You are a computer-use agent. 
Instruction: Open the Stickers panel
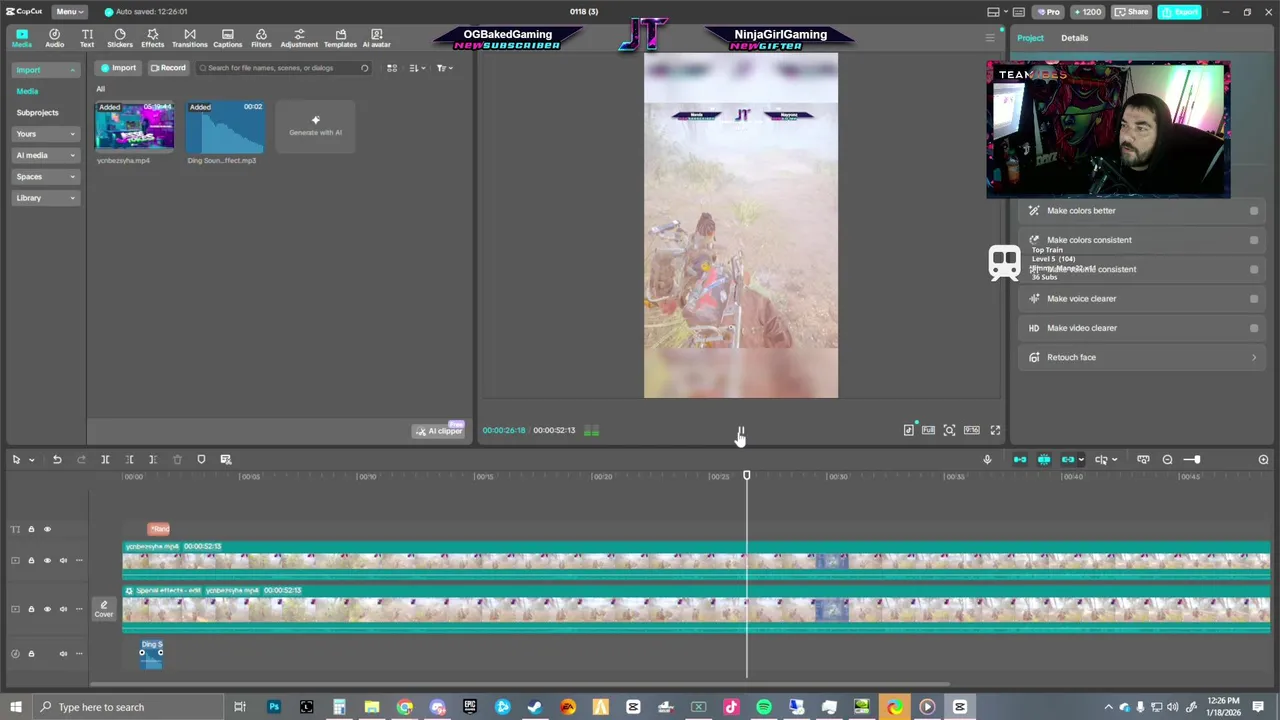pos(120,38)
